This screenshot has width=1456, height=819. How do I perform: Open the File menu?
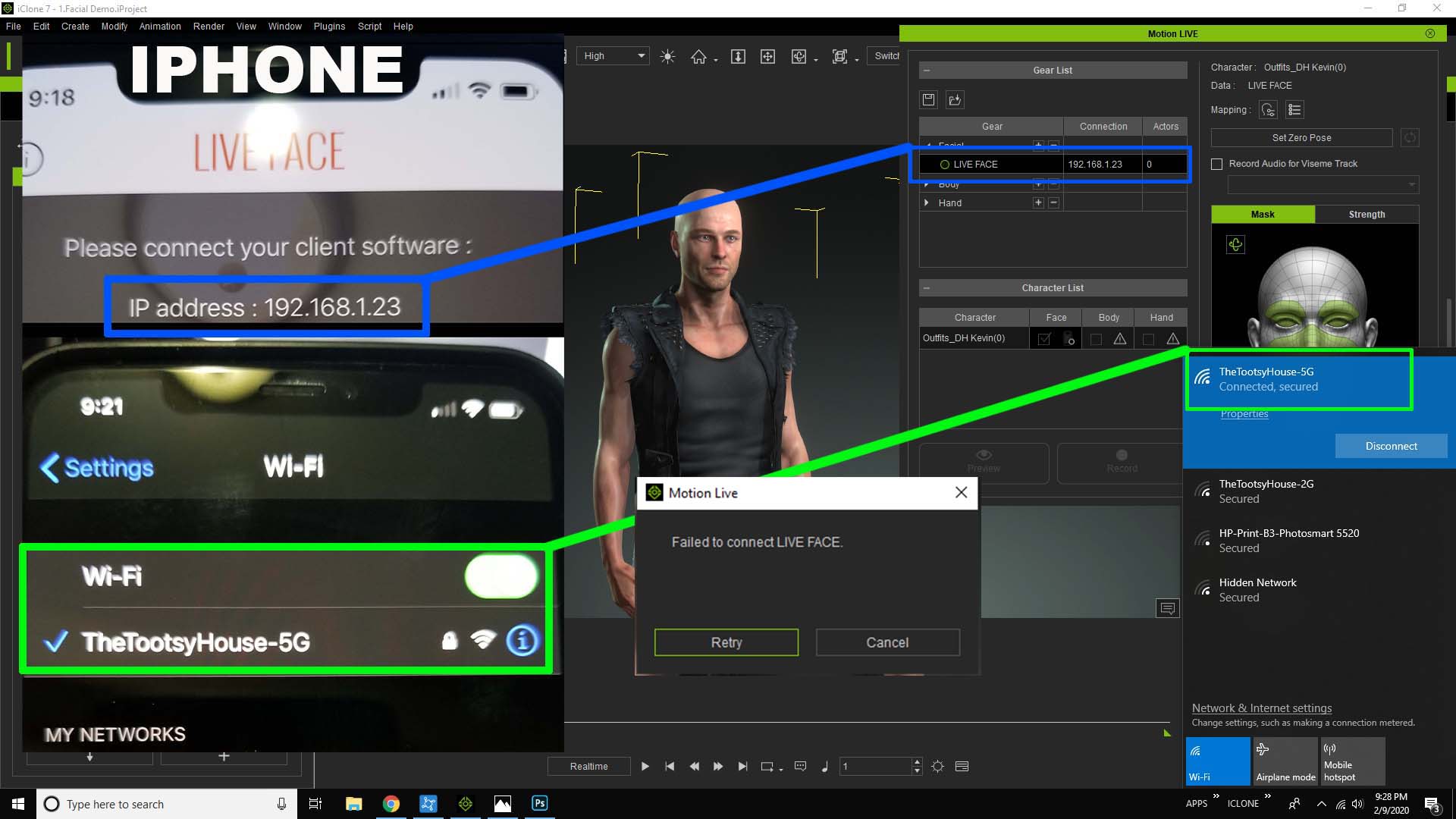coord(13,26)
